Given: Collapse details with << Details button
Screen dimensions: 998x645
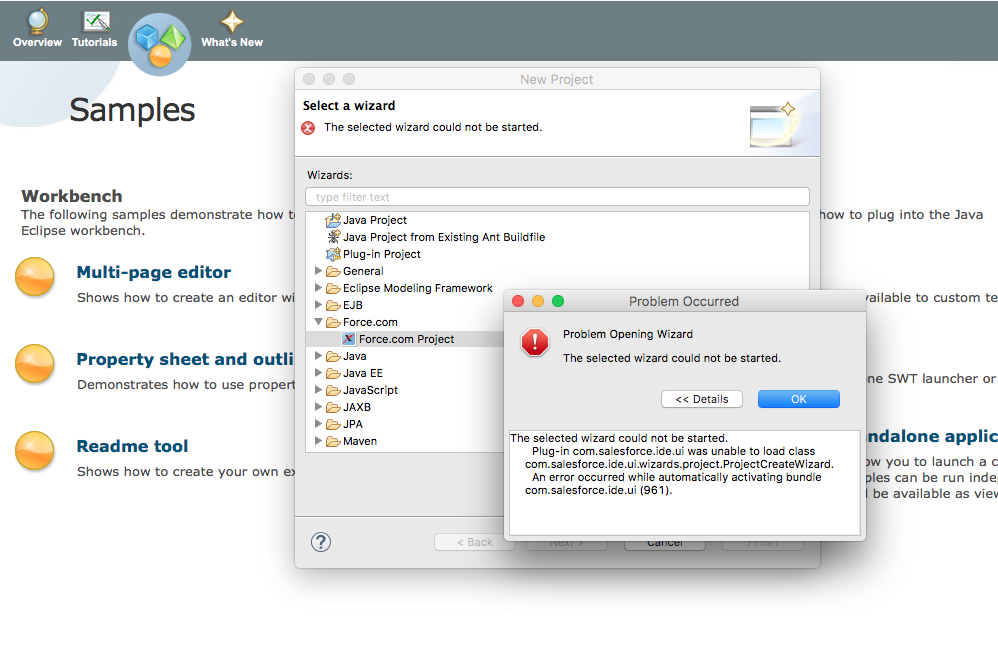Looking at the screenshot, I should click(702, 399).
